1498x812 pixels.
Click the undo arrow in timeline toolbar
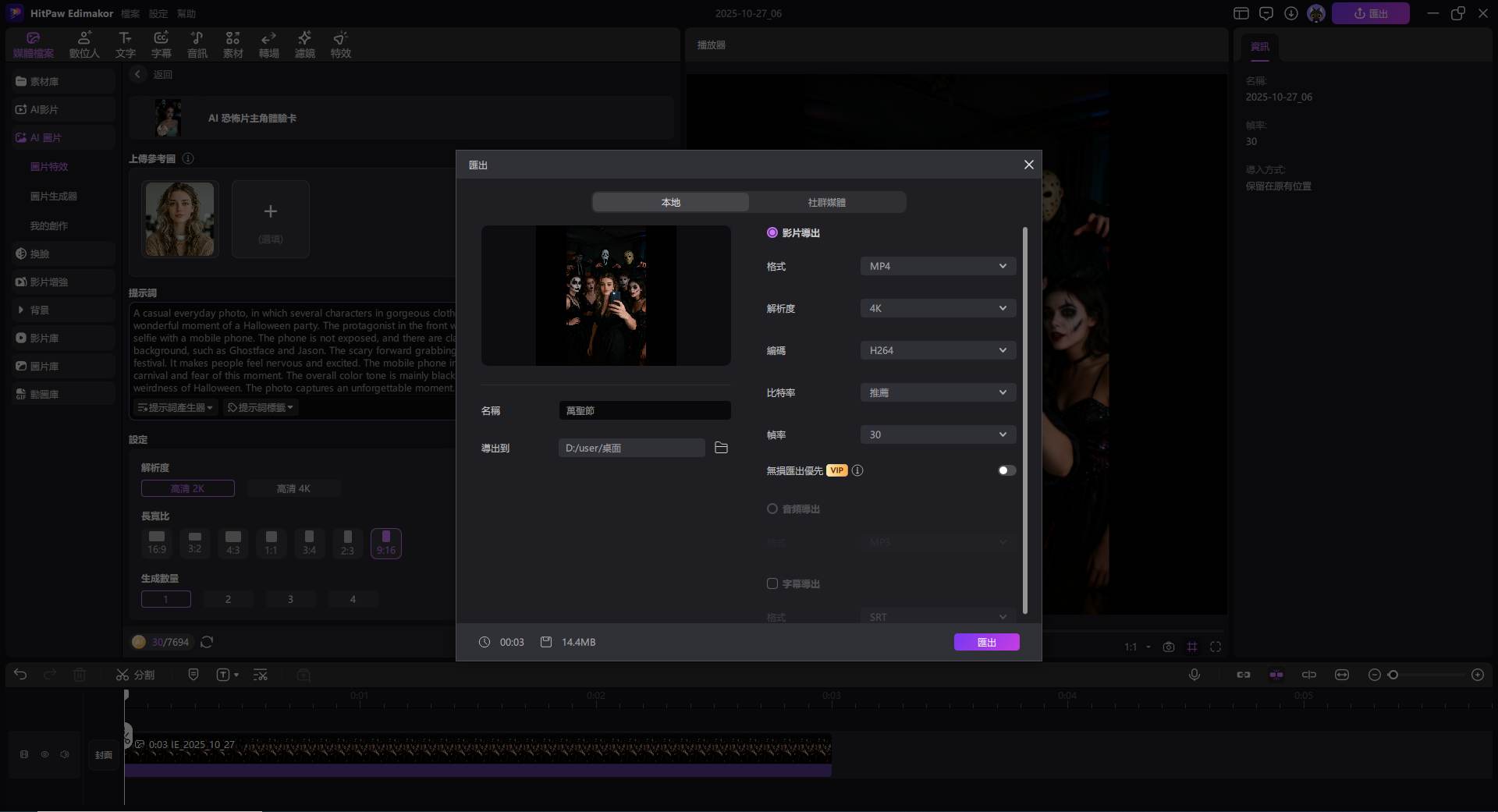pyautogui.click(x=20, y=675)
